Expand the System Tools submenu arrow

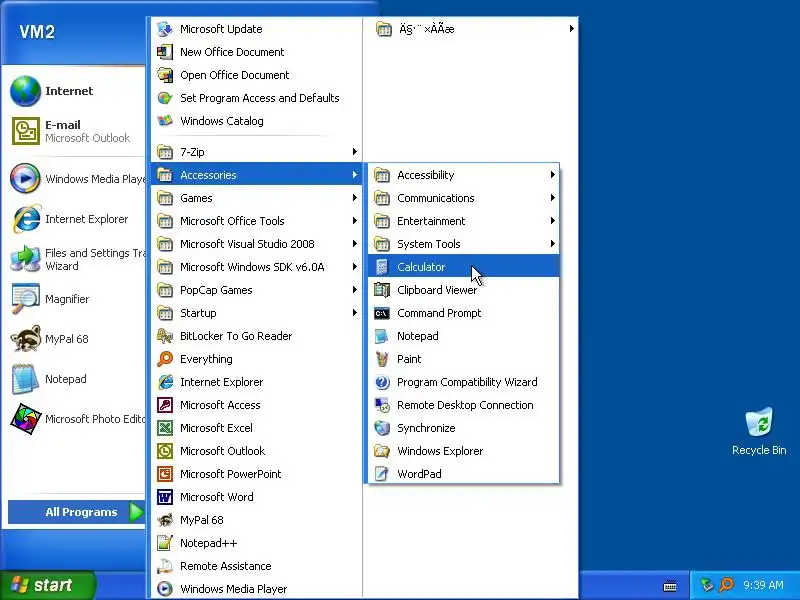(x=553, y=243)
